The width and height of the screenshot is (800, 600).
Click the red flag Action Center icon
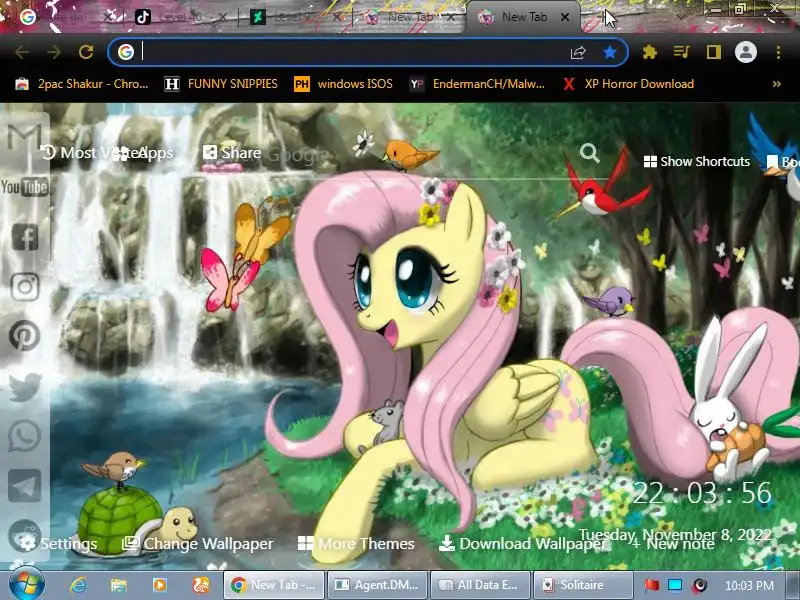(x=651, y=585)
